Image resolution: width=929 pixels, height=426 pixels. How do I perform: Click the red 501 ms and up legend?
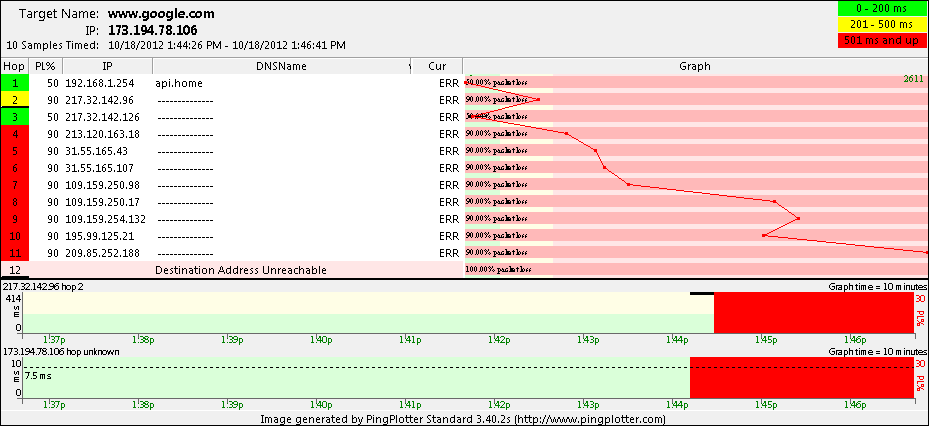[x=883, y=40]
